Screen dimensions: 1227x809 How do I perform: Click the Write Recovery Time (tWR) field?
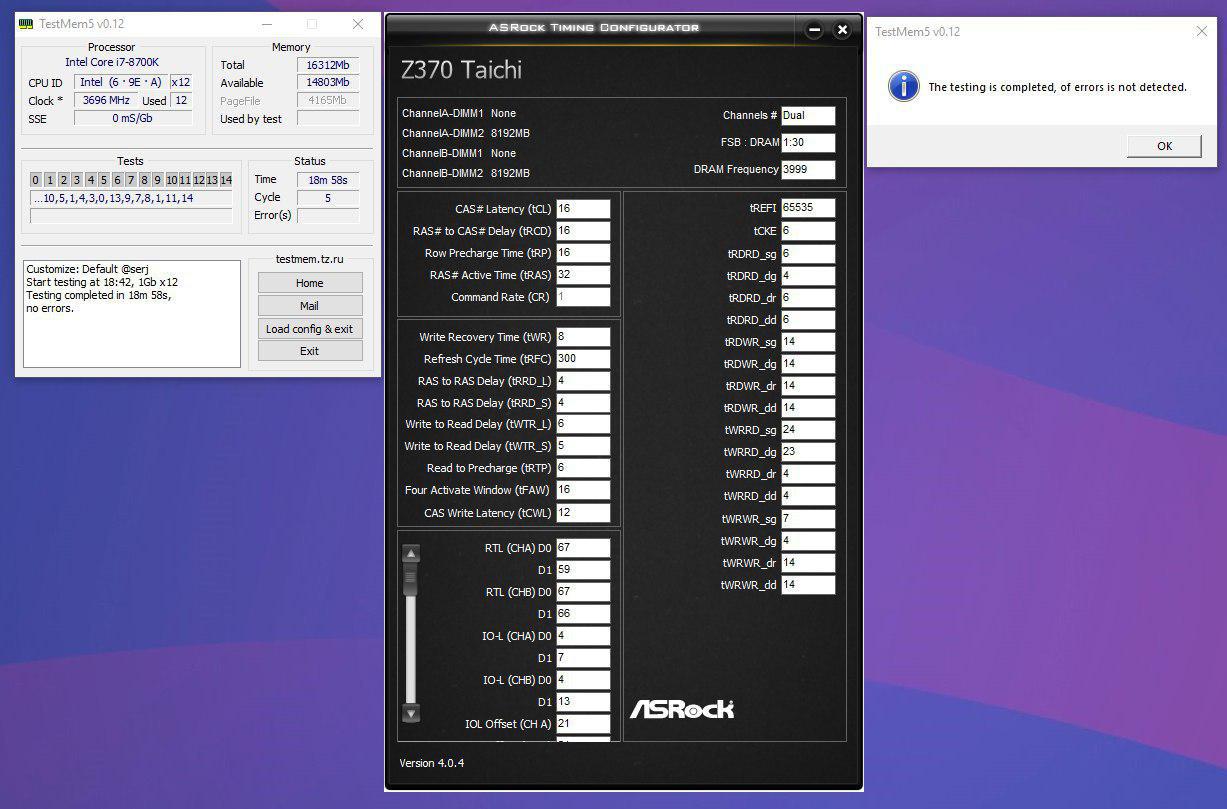(583, 337)
